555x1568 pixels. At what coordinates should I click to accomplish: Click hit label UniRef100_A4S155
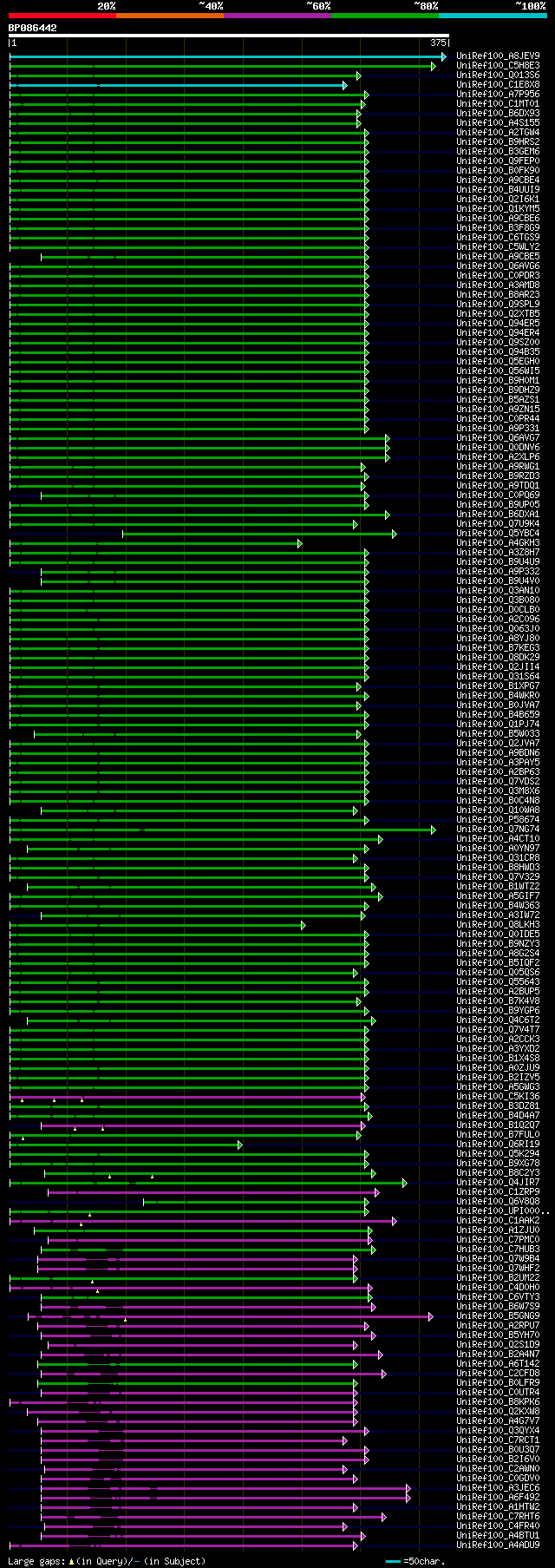pyautogui.click(x=498, y=123)
